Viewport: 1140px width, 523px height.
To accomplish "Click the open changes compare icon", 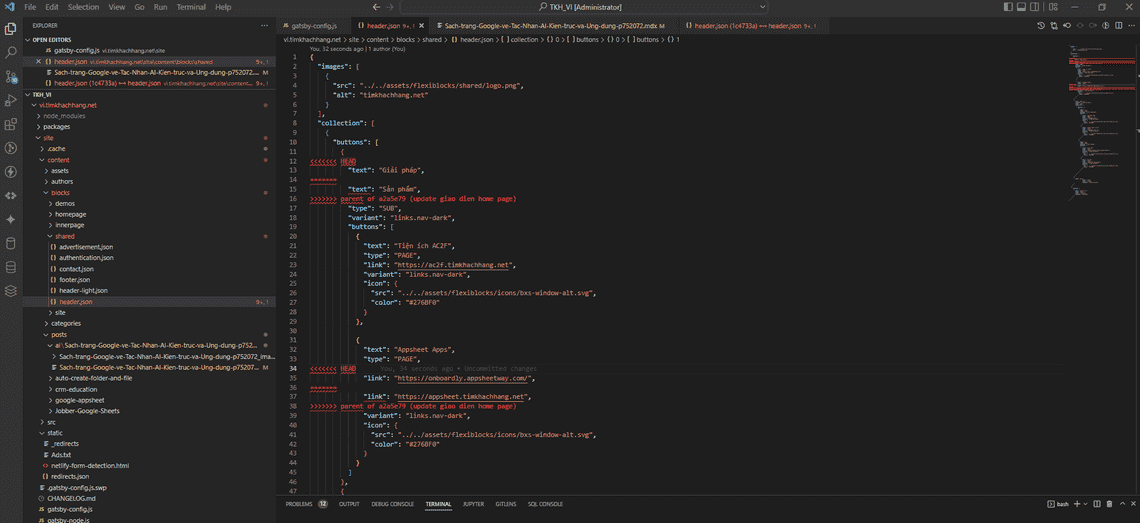I will pyautogui.click(x=1054, y=25).
